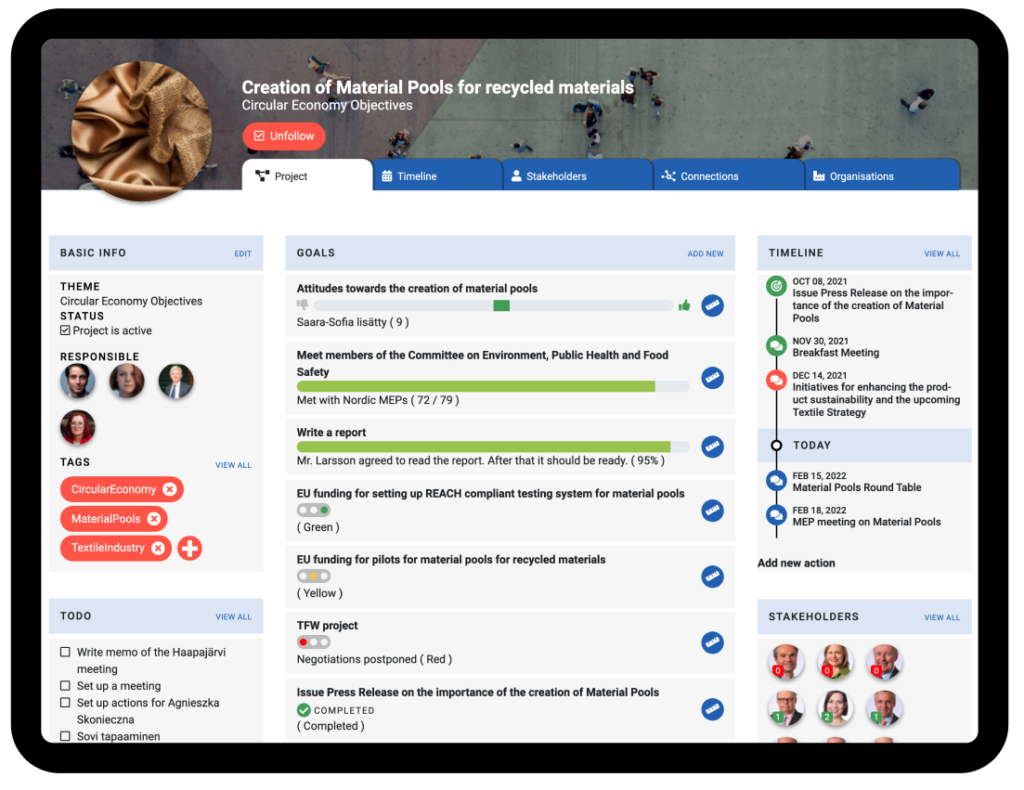
Task: Click View All in Timeline panel
Action: (x=942, y=253)
